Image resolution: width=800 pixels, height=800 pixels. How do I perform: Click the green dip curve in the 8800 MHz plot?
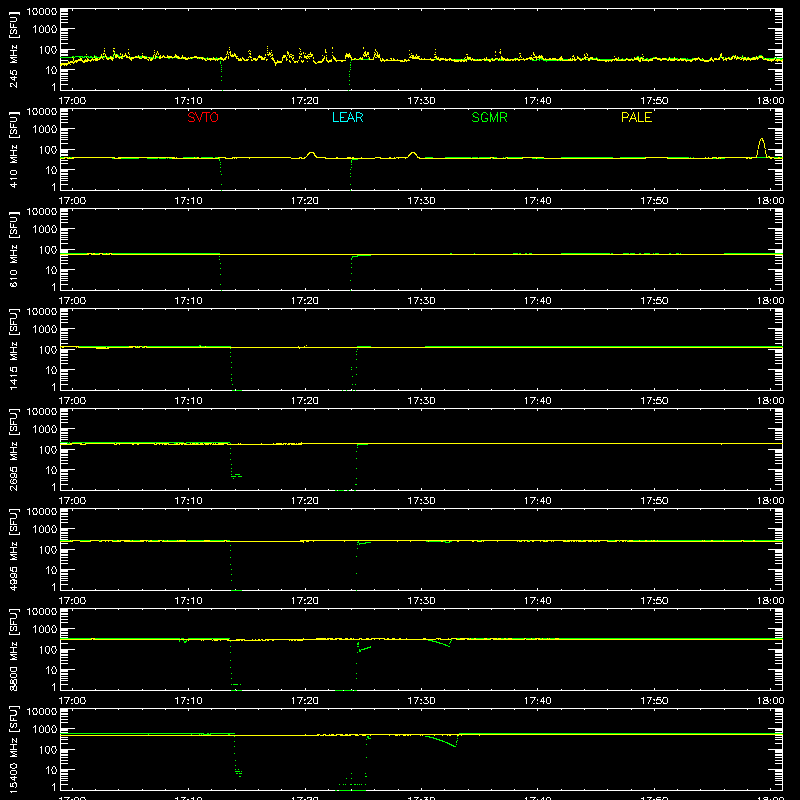pyautogui.click(x=440, y=642)
